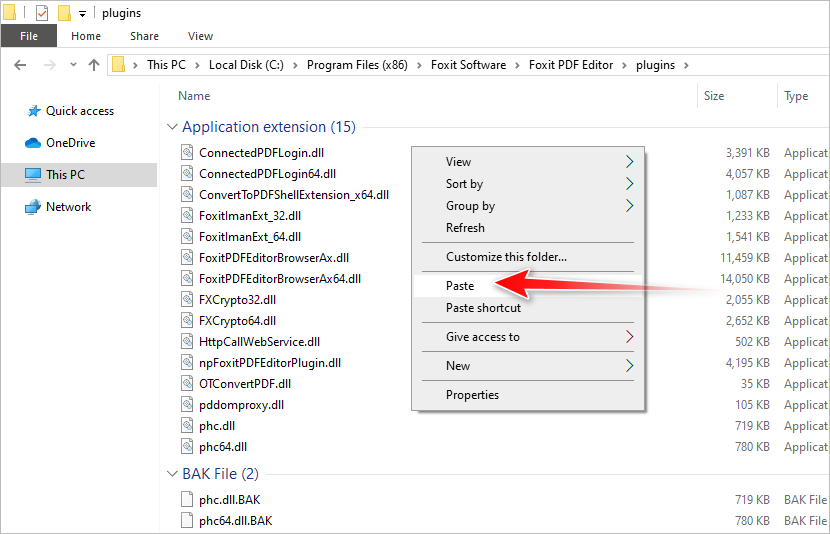Open the File tab
Image resolution: width=830 pixels, height=534 pixels.
tap(28, 36)
